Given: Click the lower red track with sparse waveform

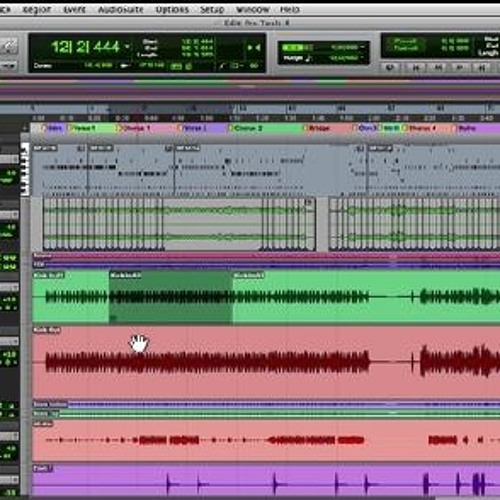Looking at the screenshot, I should point(266,441).
